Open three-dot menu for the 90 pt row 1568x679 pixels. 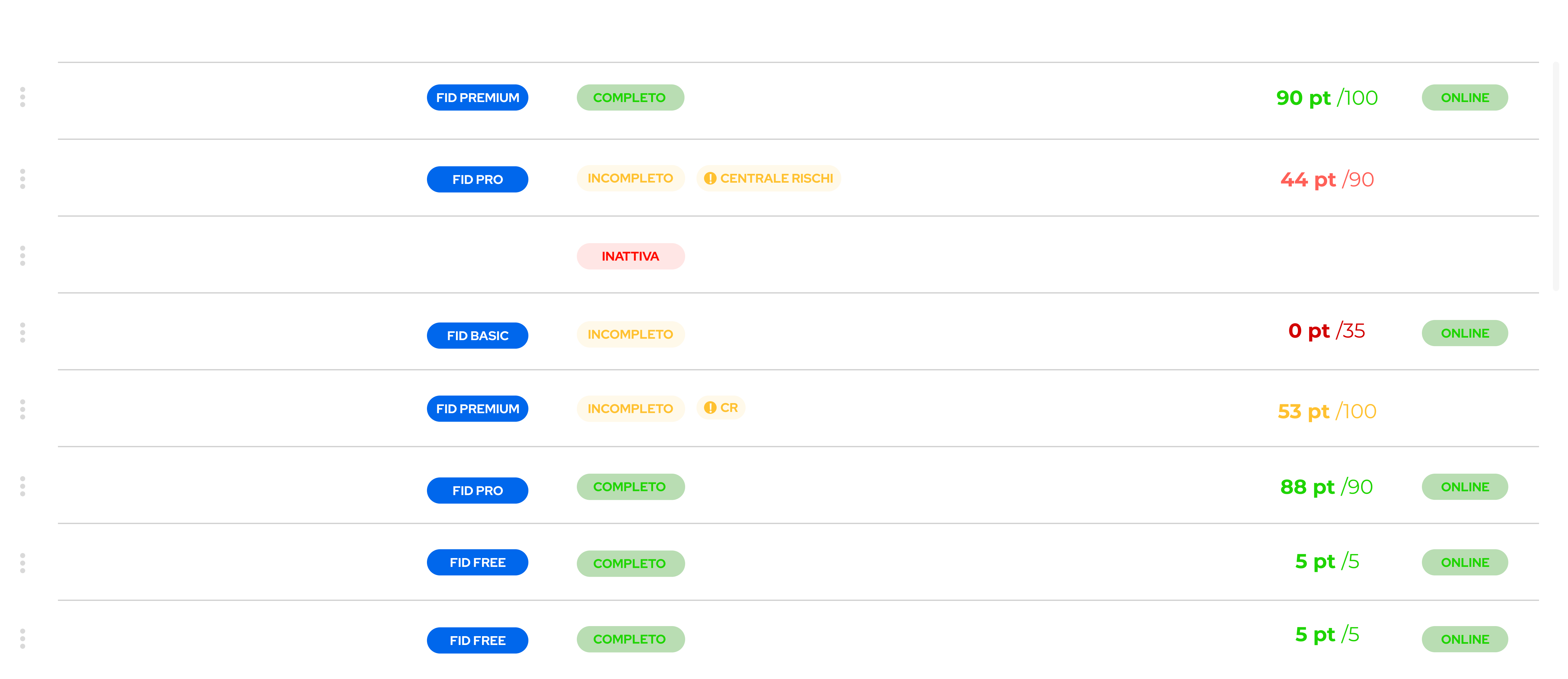click(x=23, y=97)
